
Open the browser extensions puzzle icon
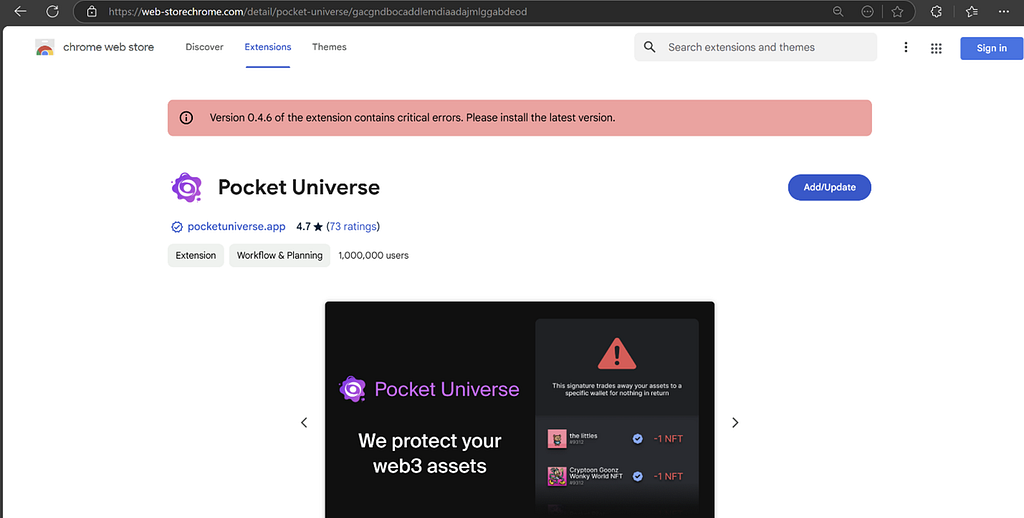(936, 11)
